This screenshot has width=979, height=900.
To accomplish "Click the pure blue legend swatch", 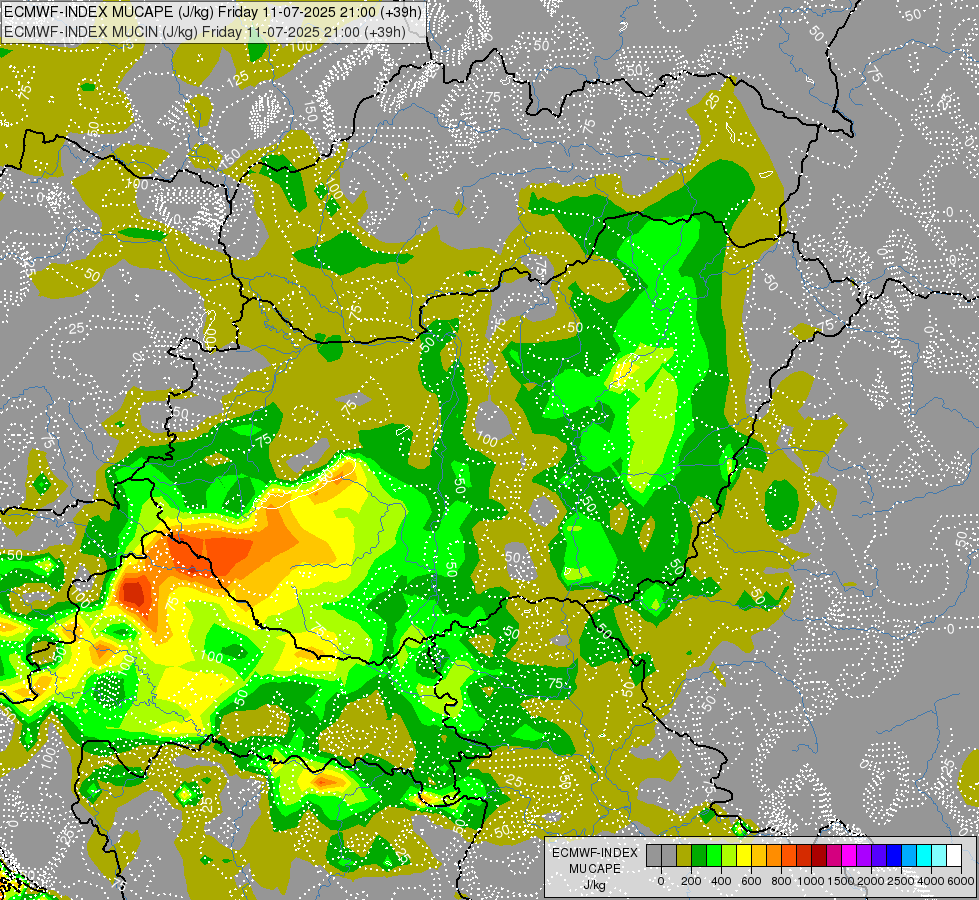I will [894, 855].
